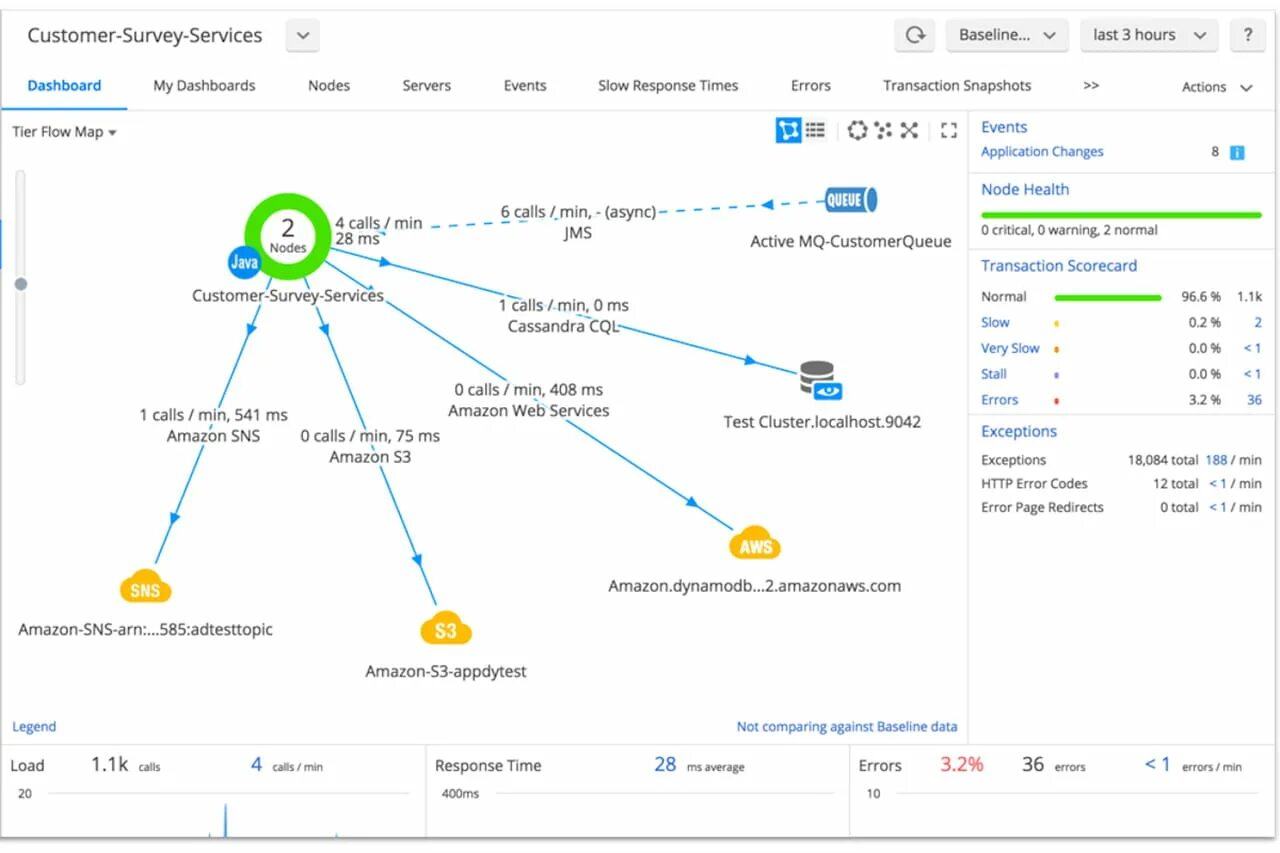This screenshot has width=1280, height=853.
Task: Open the Servers tab
Action: coord(427,86)
